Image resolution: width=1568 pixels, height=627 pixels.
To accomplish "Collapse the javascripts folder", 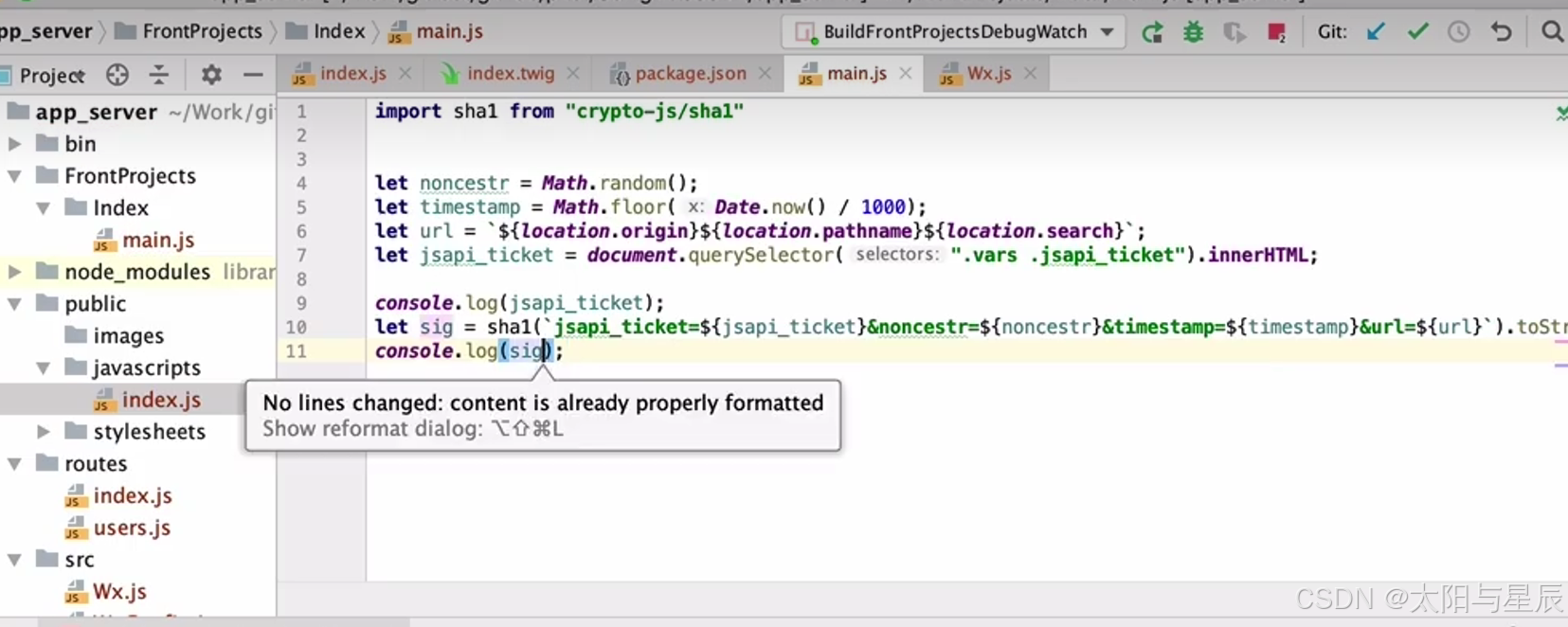I will click(x=44, y=367).
